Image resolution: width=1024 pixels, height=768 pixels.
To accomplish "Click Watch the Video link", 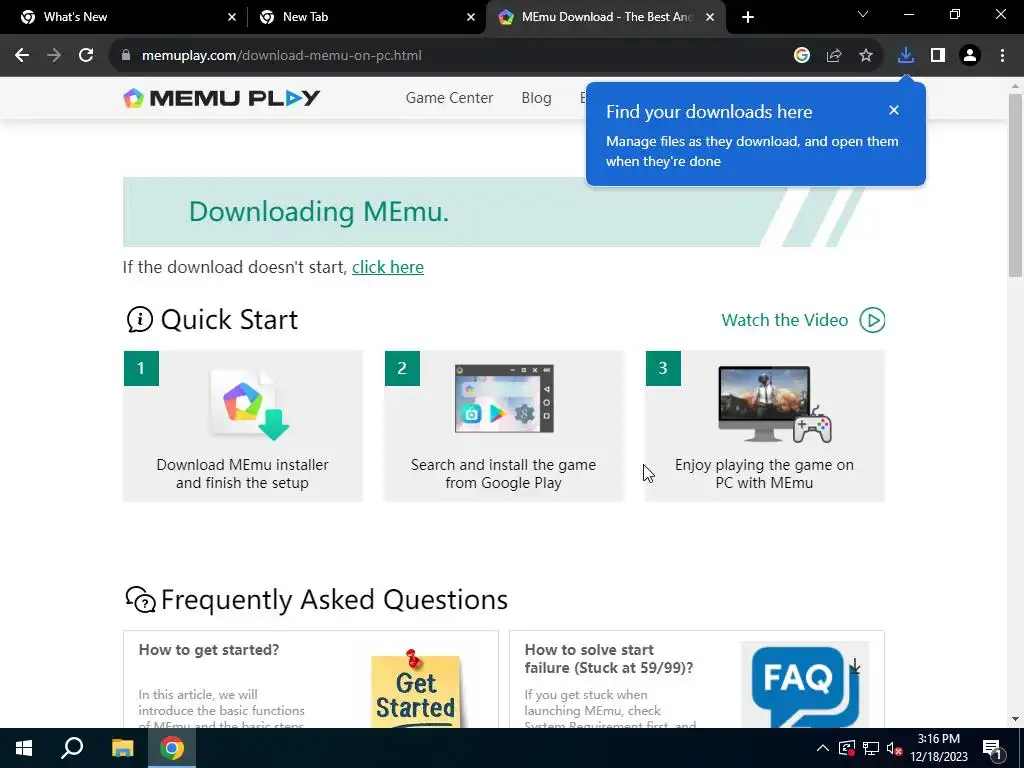I will tap(785, 320).
